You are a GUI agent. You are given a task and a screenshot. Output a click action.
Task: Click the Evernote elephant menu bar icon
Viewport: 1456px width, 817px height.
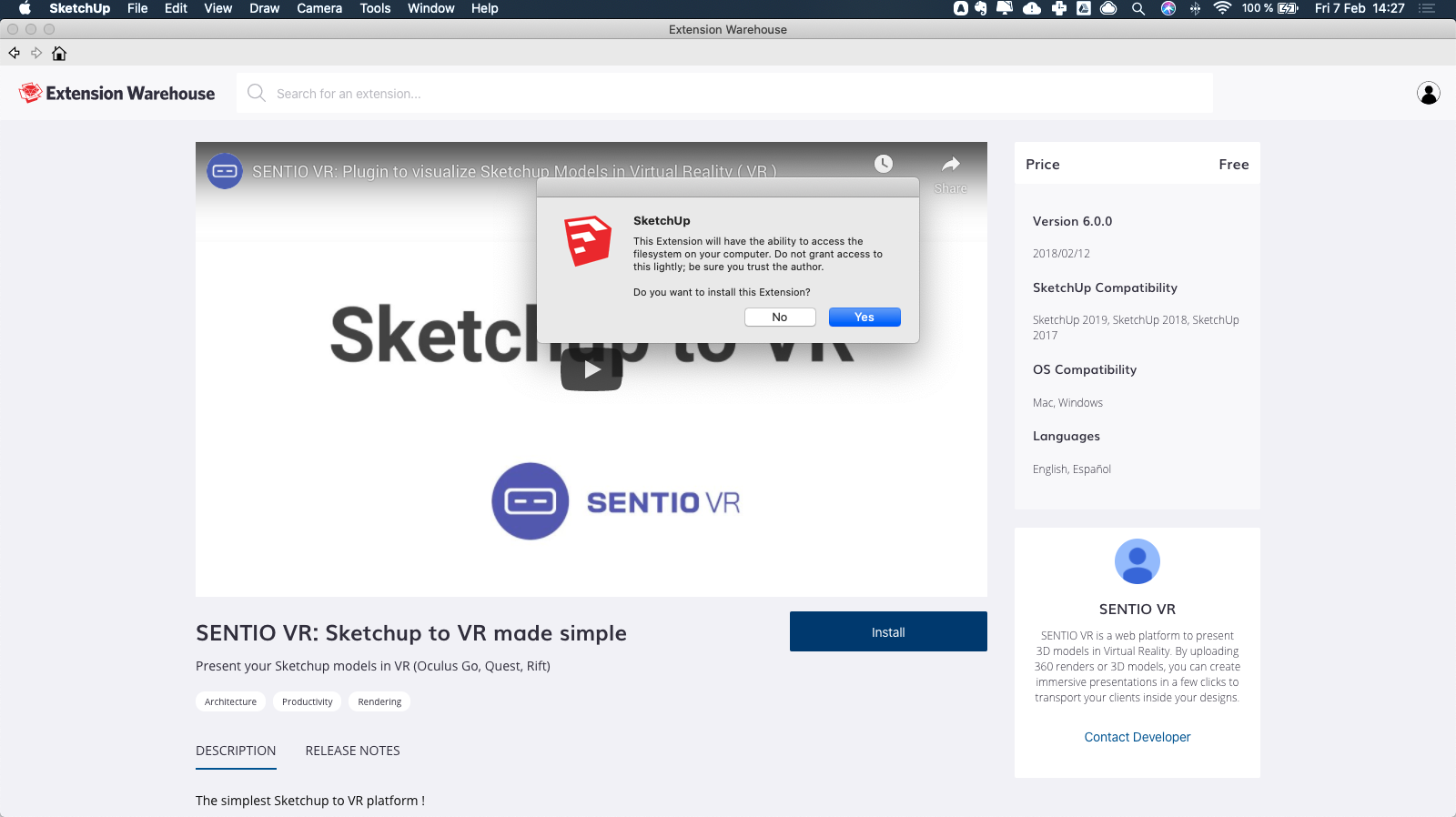coord(981,8)
